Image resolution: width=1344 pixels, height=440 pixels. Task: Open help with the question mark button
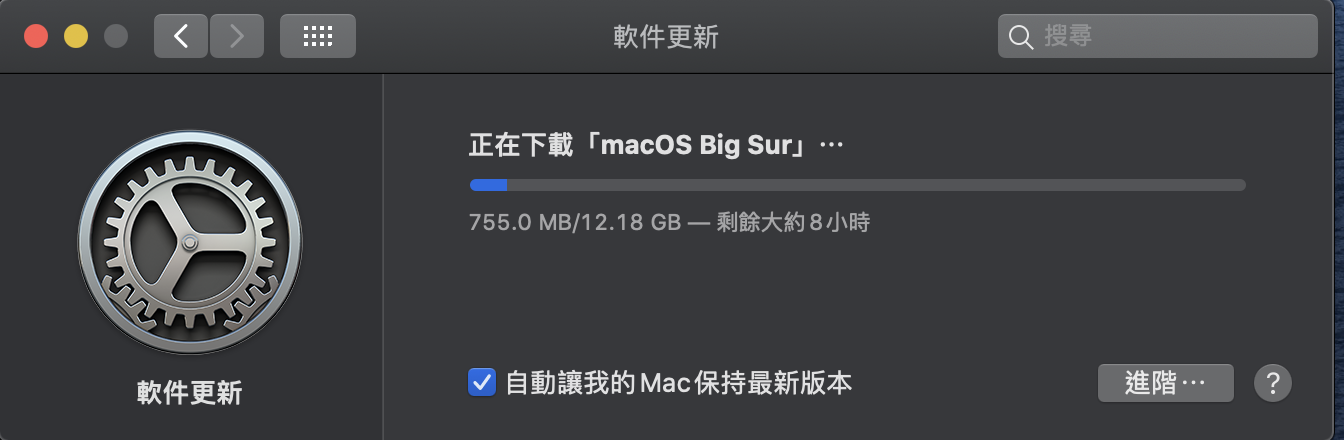pyautogui.click(x=1273, y=382)
